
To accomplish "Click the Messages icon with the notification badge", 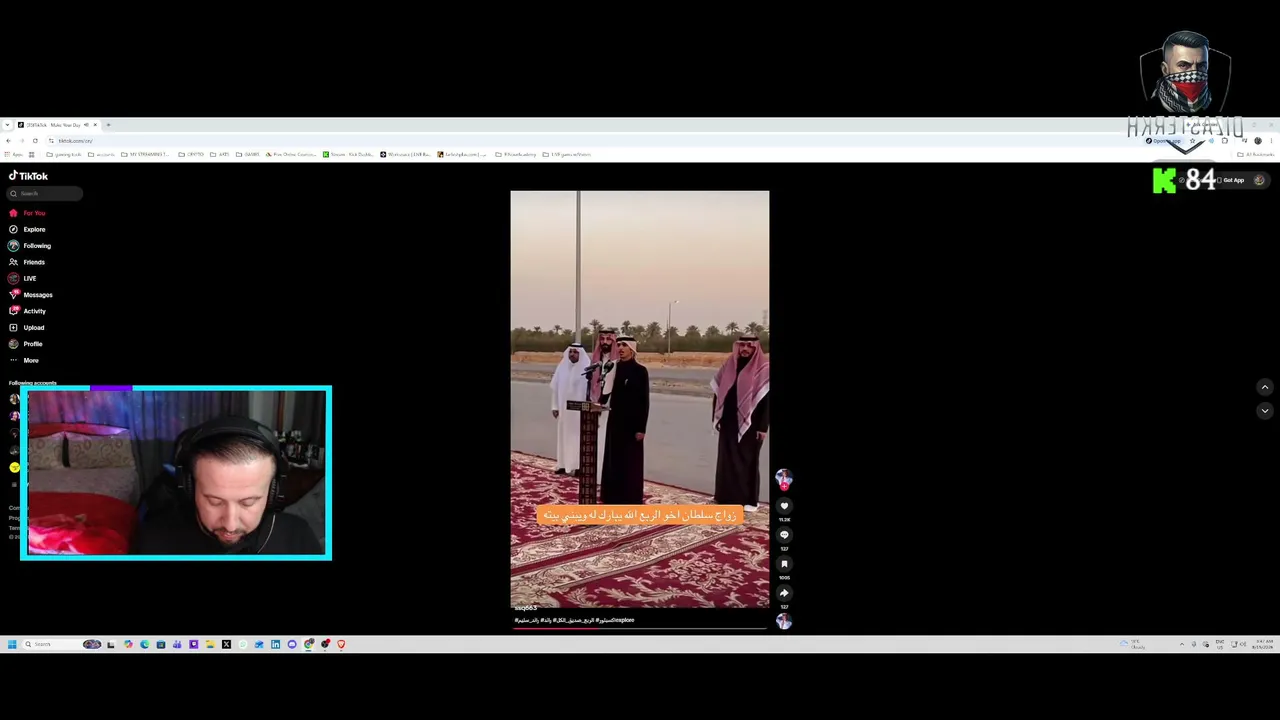I will pyautogui.click(x=13, y=295).
